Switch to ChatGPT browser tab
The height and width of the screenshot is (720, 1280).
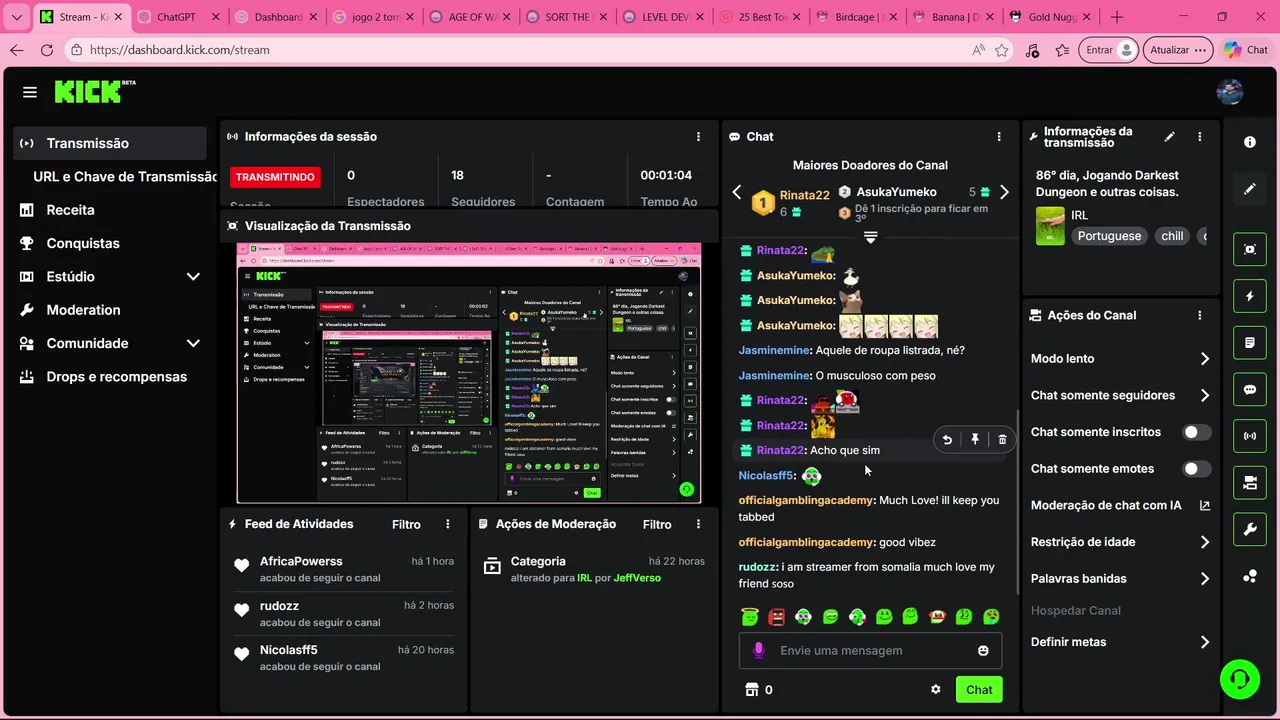176,17
